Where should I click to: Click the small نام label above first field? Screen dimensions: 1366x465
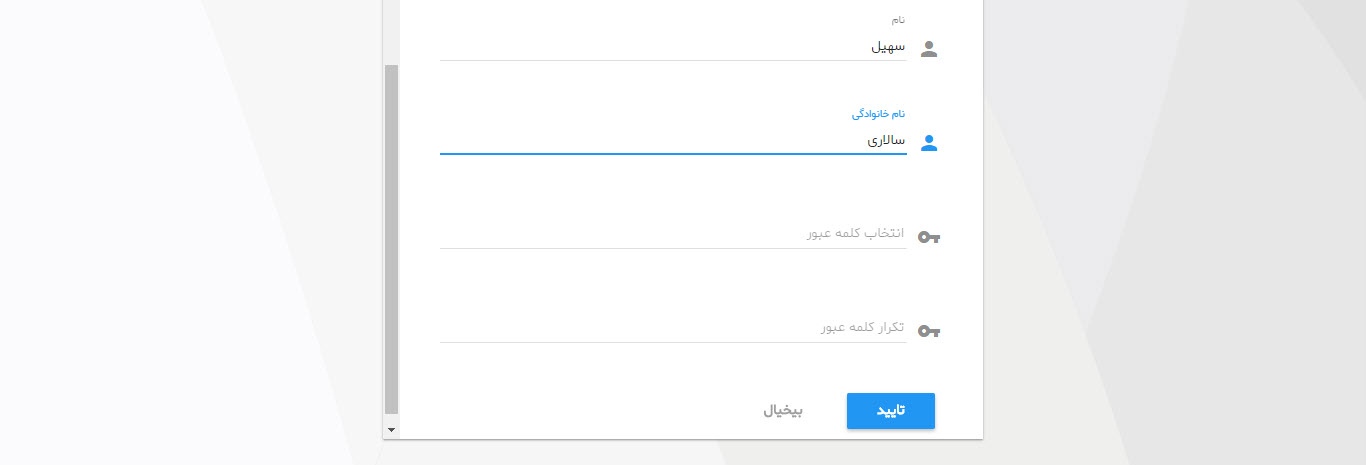(899, 20)
